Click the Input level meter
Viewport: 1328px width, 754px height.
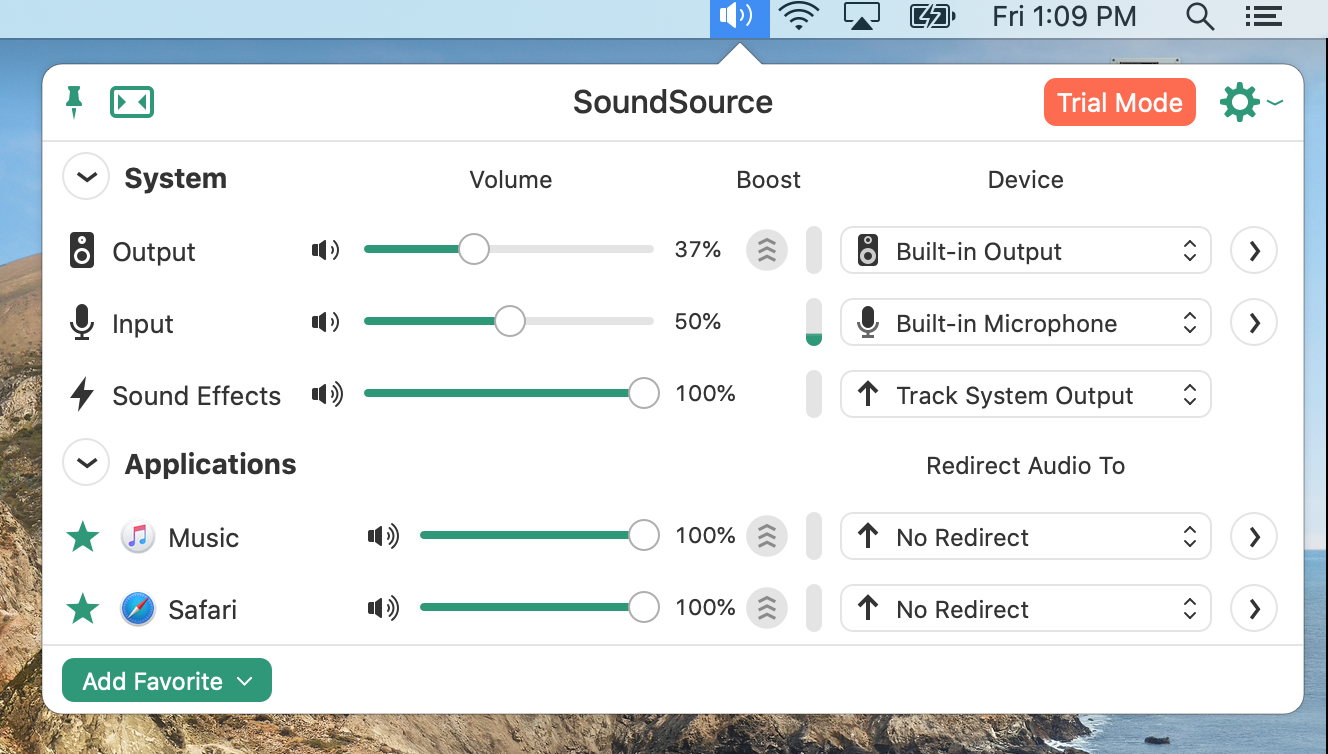[x=814, y=322]
